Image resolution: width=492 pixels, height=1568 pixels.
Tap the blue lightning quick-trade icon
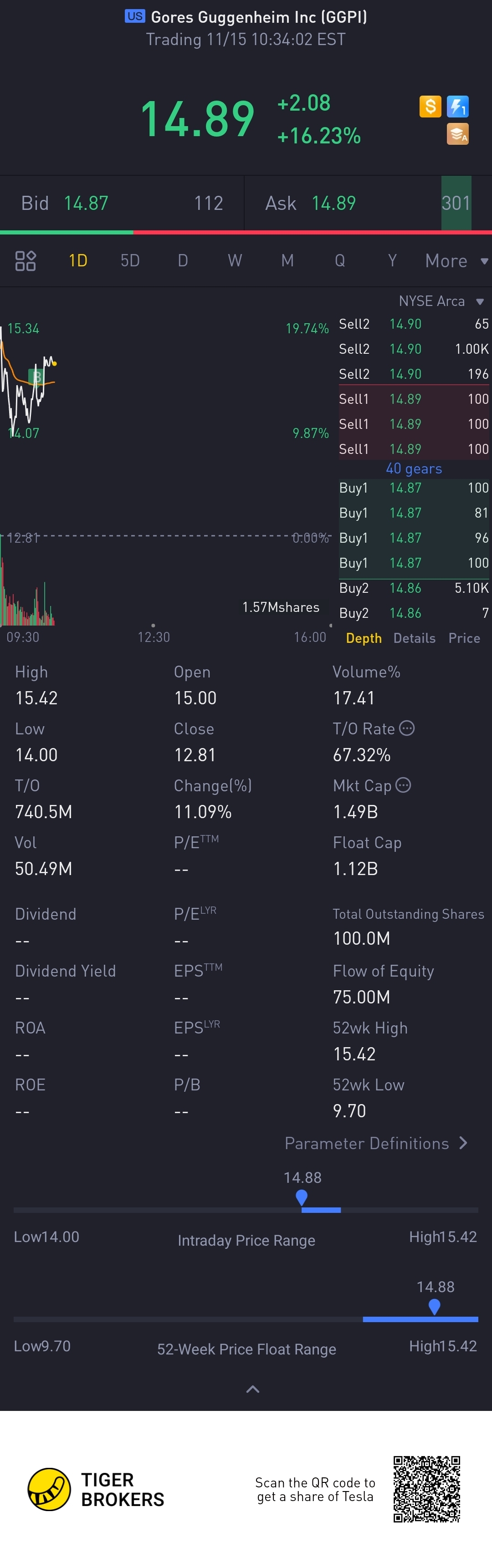[457, 107]
